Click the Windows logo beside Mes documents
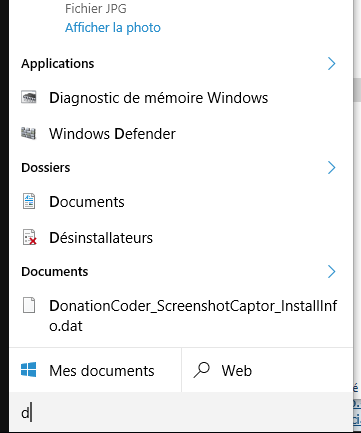 (x=29, y=370)
